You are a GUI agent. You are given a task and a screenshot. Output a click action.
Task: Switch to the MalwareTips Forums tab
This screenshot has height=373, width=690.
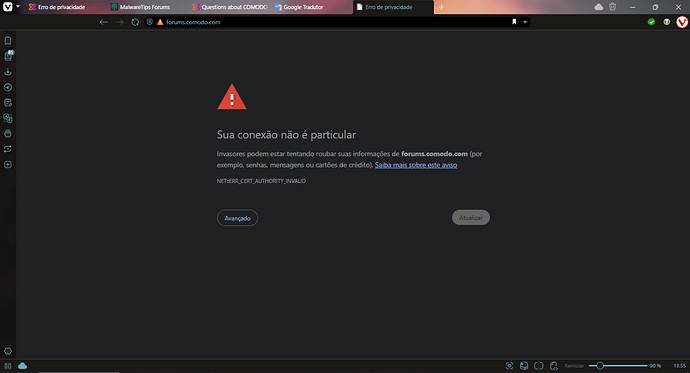(142, 7)
